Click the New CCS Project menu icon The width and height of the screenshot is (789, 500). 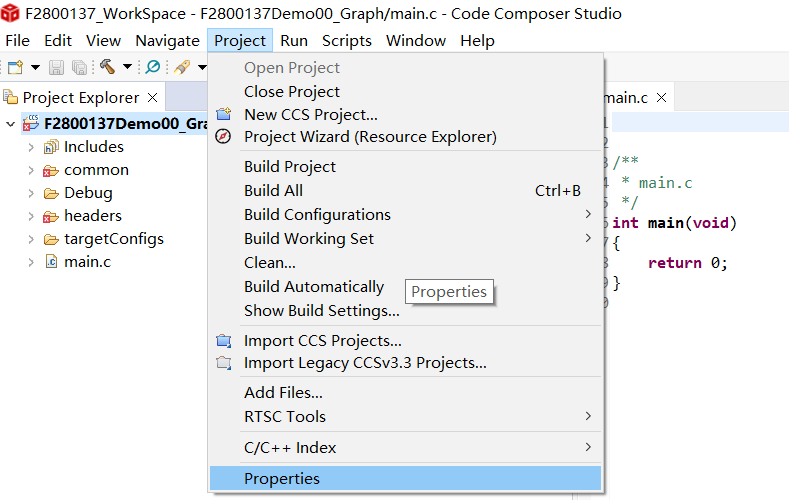tap(223, 114)
